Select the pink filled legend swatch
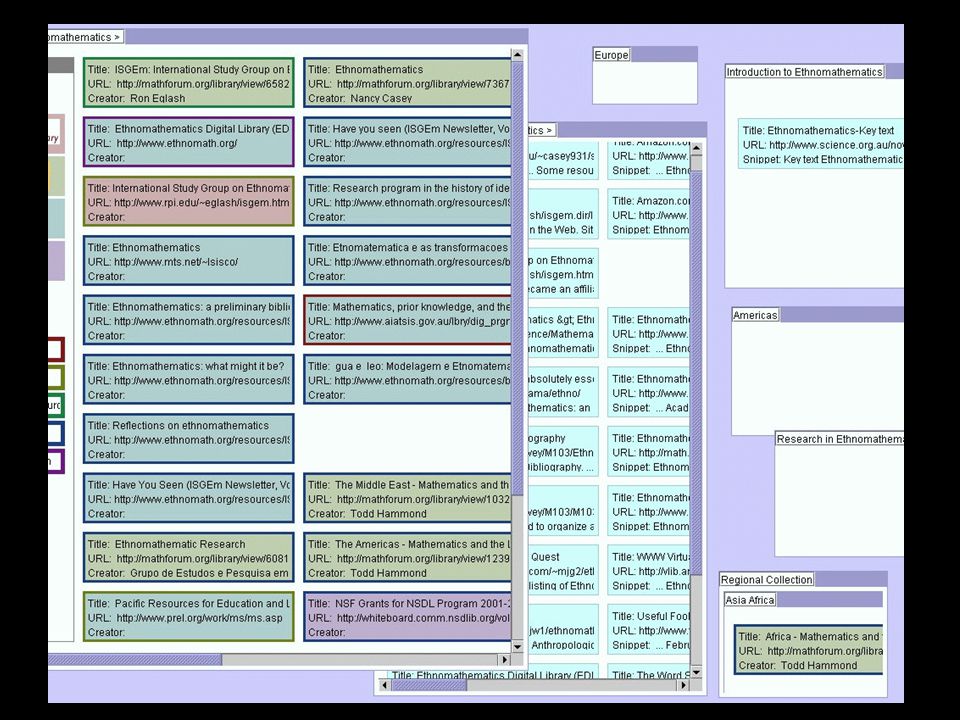Image resolution: width=960 pixels, height=720 pixels. coord(56,133)
